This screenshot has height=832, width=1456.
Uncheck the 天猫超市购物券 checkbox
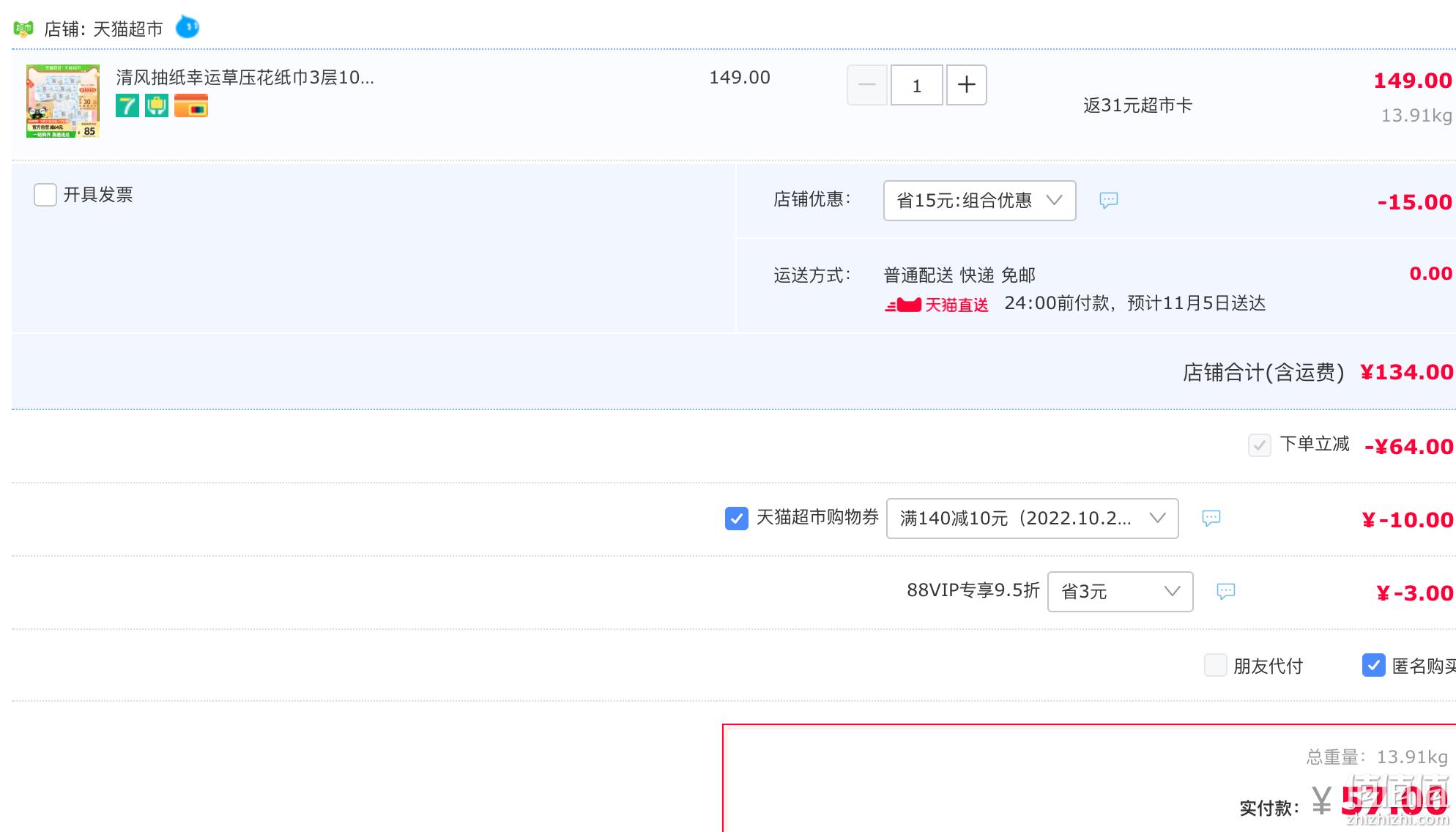pyautogui.click(x=737, y=518)
